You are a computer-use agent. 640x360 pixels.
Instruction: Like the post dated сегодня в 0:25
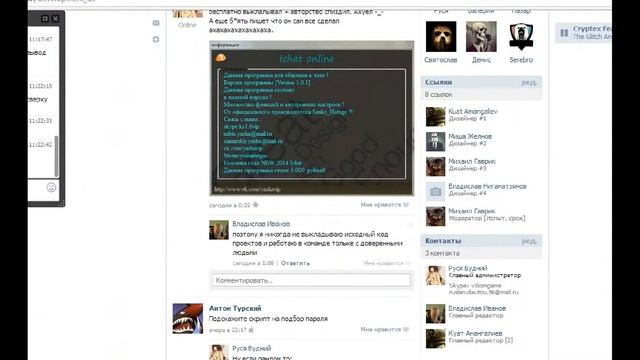click(384, 205)
